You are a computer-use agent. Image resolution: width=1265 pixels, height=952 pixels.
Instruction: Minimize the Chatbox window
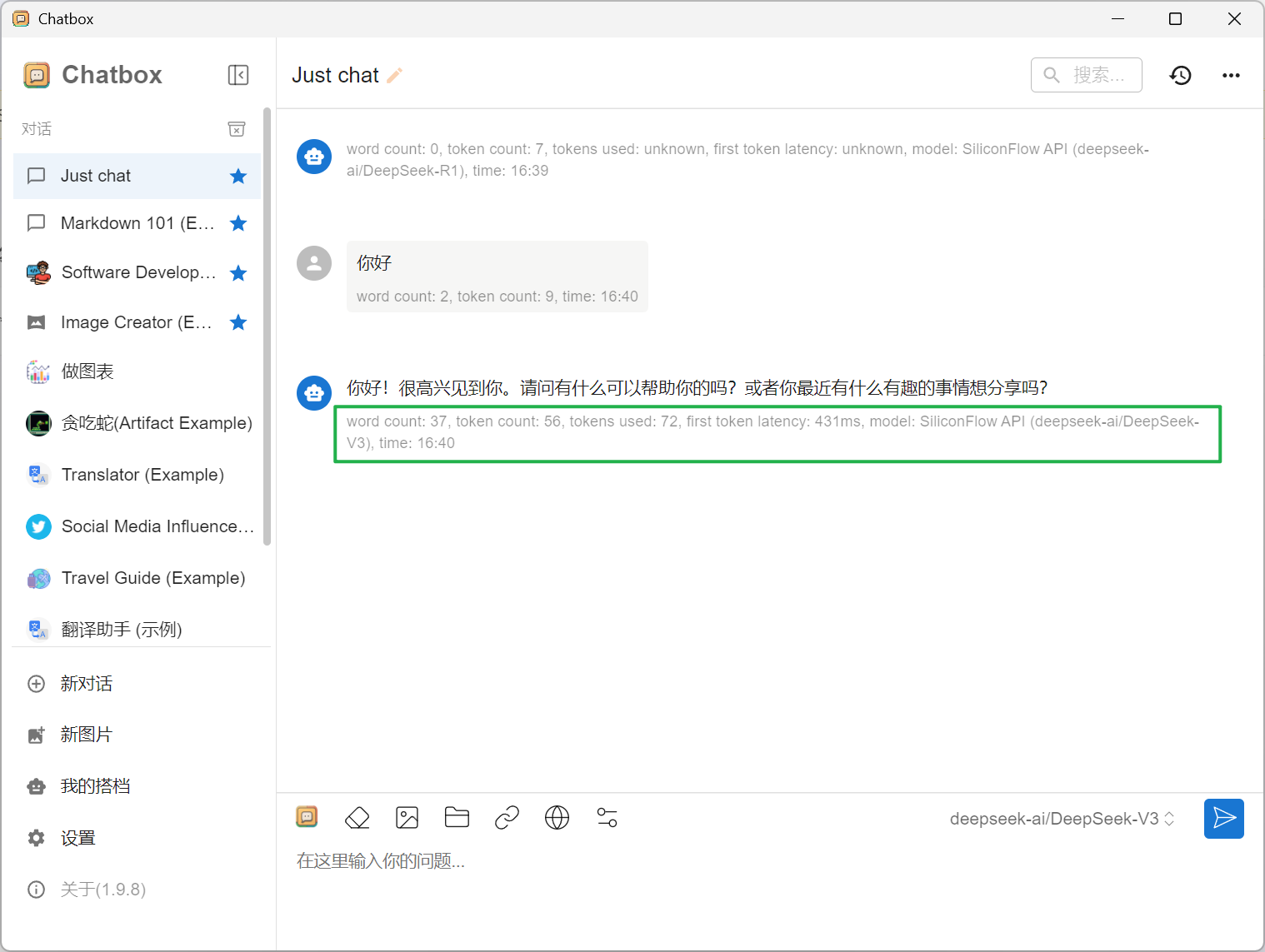coord(1117,18)
